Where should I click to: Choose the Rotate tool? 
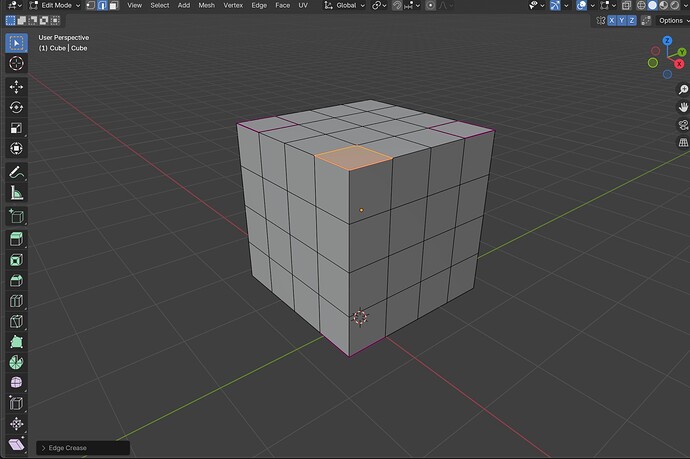16,107
